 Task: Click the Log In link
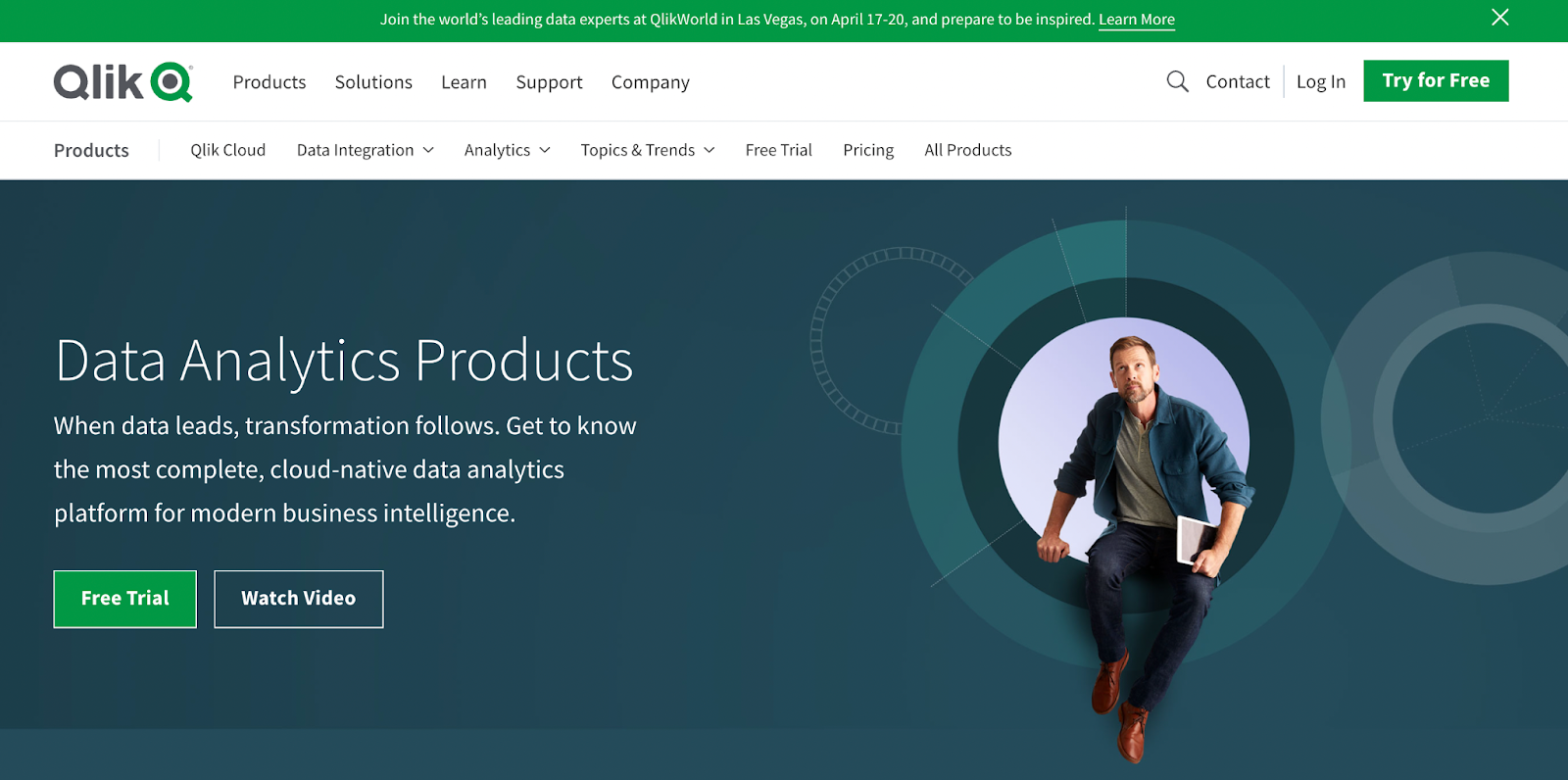1321,81
